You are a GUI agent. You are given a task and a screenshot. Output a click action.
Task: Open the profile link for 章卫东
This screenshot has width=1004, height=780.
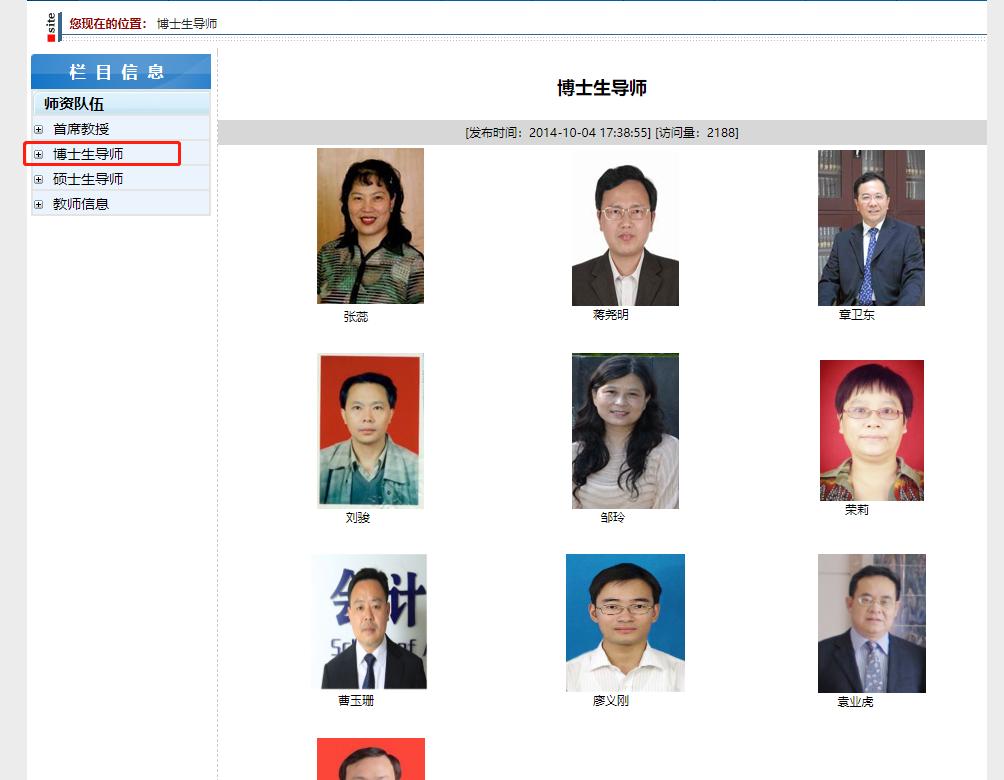point(871,227)
